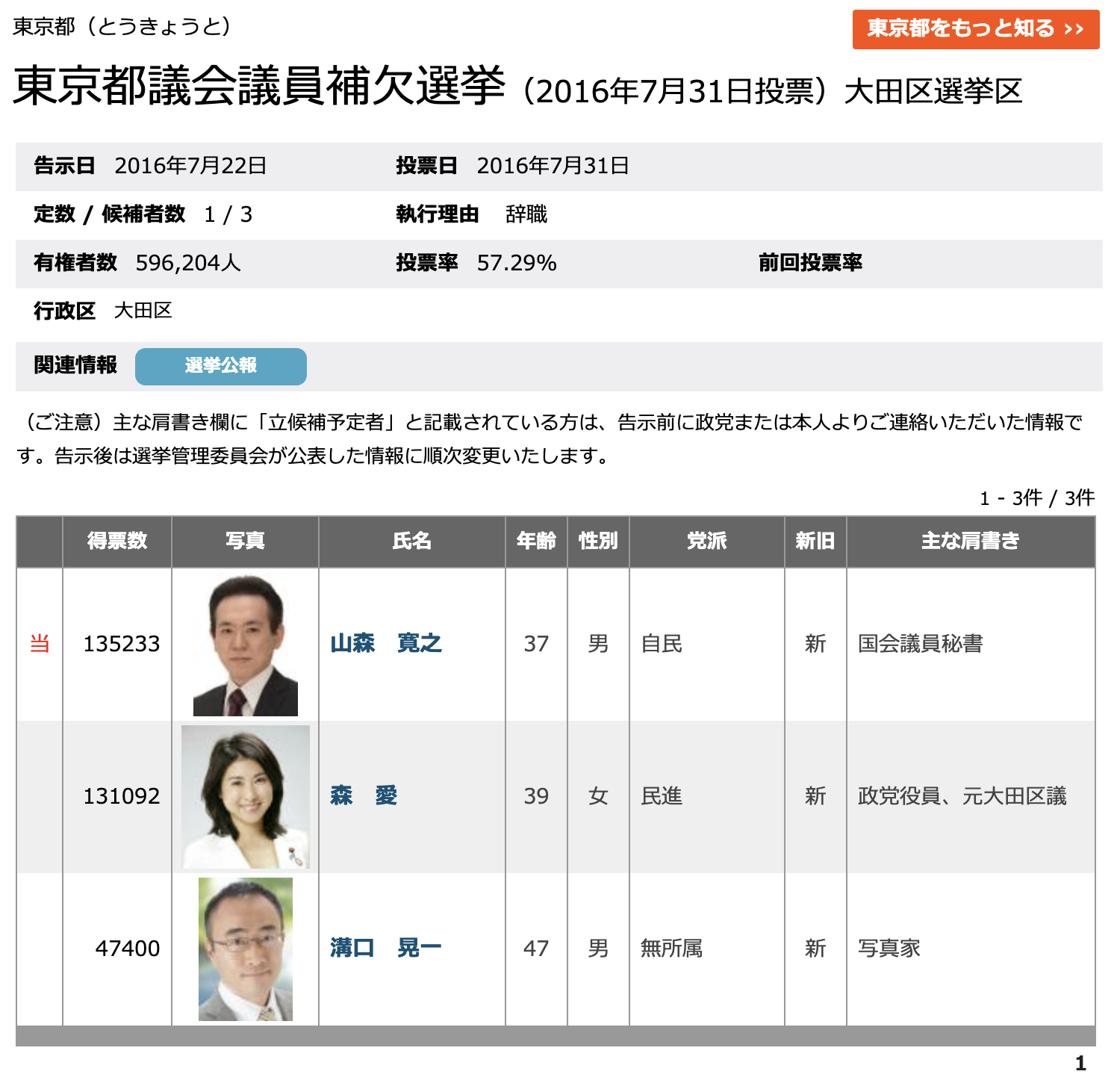Click the 東京都をもっと知る orange button
1120x1092 pixels.
click(976, 29)
